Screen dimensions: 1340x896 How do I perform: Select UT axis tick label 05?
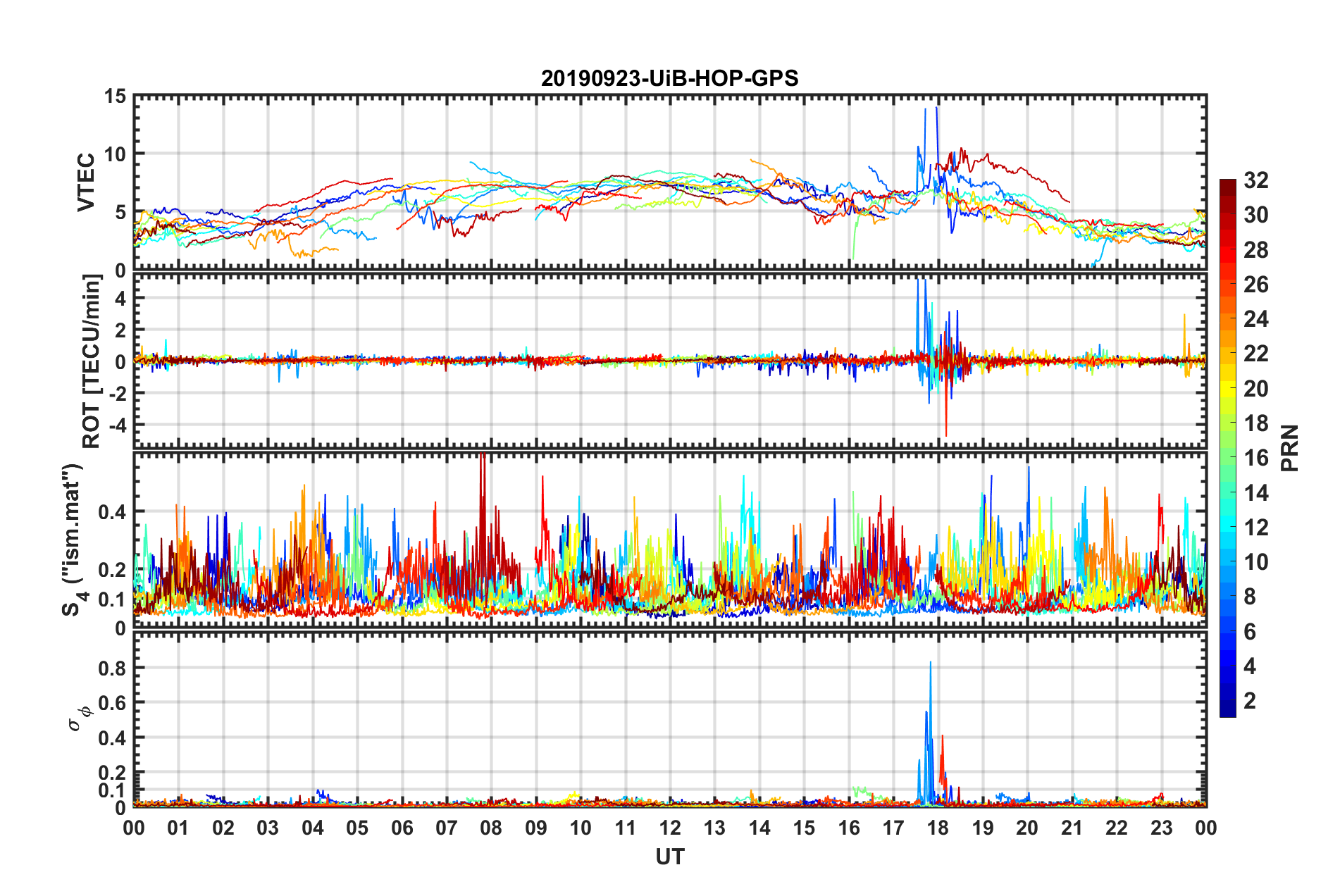pyautogui.click(x=357, y=828)
